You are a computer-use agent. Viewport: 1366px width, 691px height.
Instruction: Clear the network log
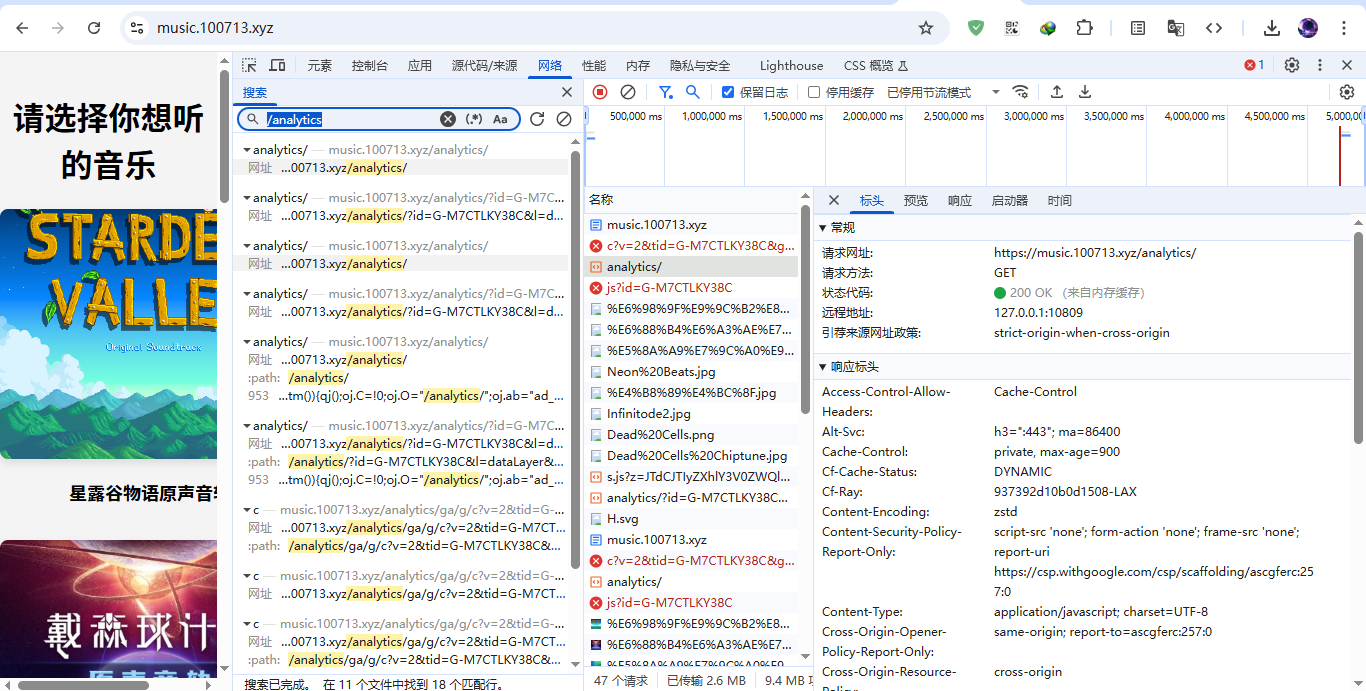(x=628, y=92)
